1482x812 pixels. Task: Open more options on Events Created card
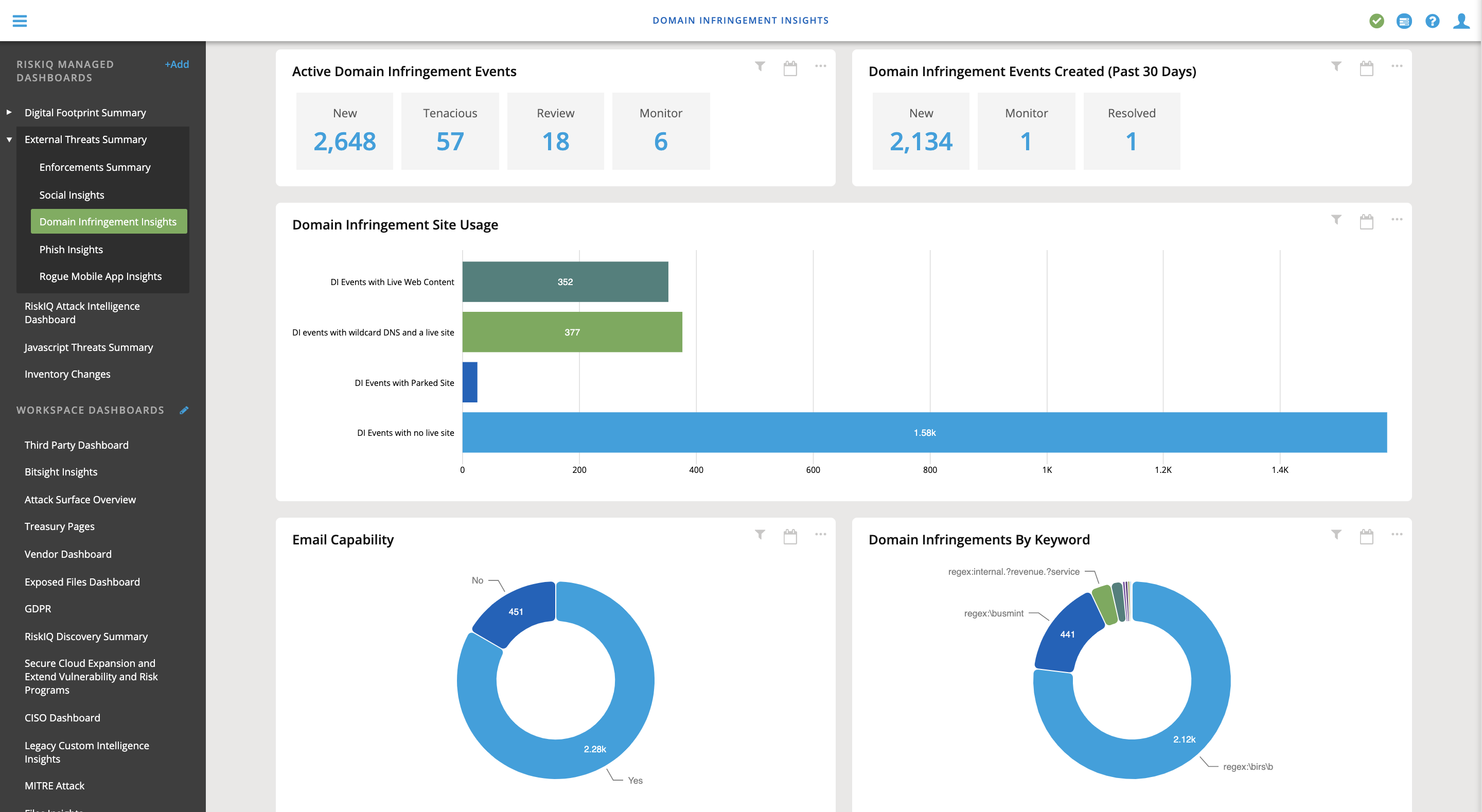point(1396,66)
